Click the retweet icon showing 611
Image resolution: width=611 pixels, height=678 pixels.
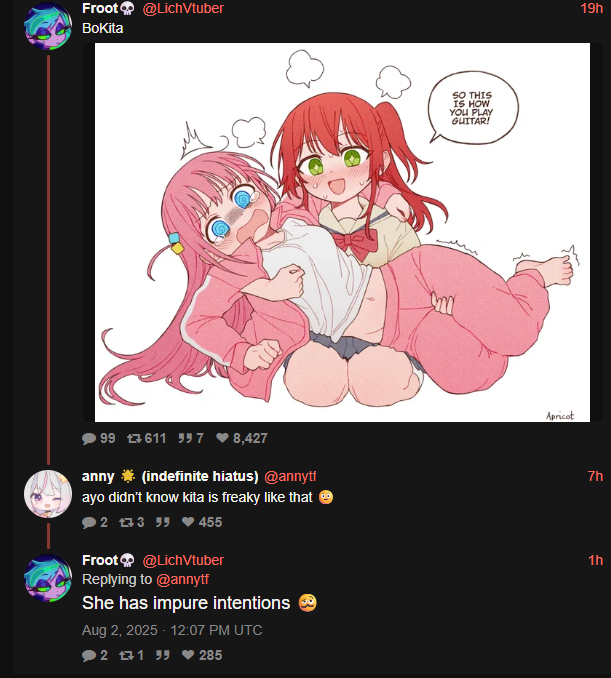134,438
